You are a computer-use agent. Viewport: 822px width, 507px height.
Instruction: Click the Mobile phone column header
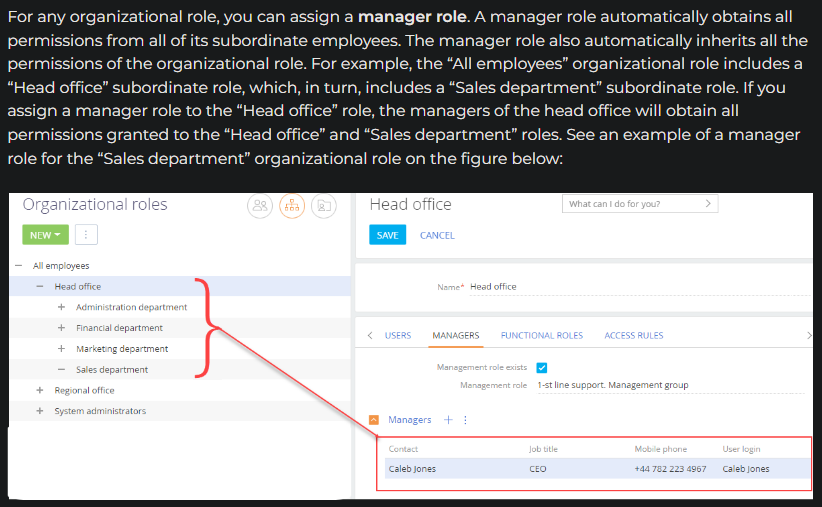coord(661,449)
